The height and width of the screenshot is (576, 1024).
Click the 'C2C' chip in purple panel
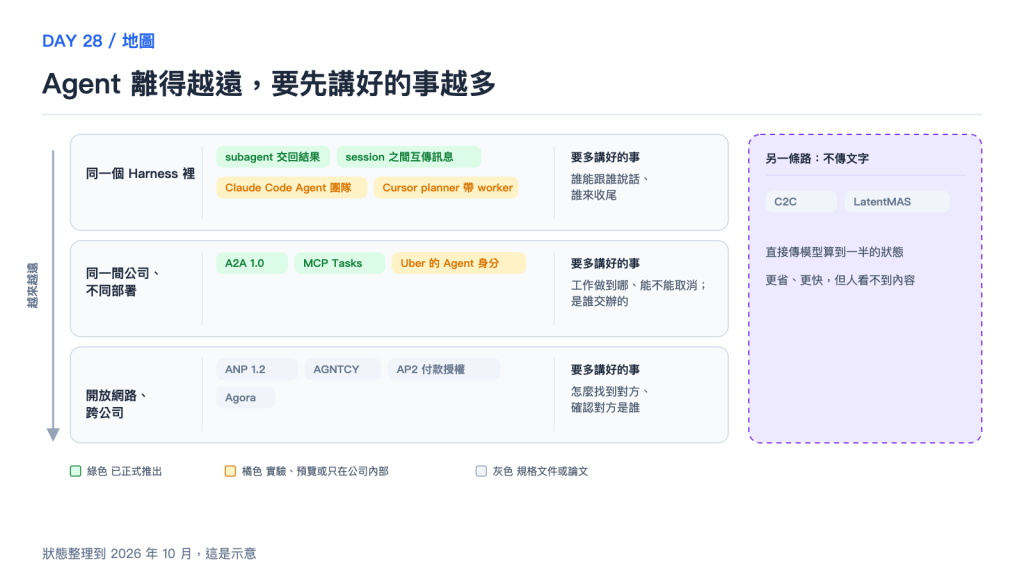(801, 202)
